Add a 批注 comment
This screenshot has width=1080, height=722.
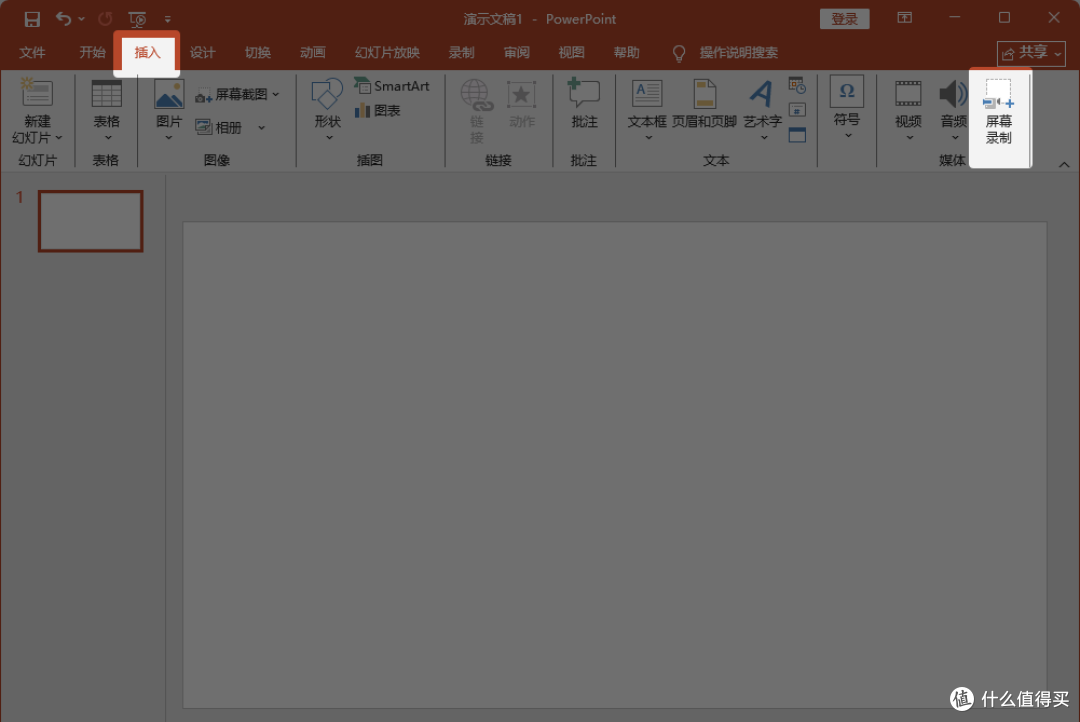584,103
